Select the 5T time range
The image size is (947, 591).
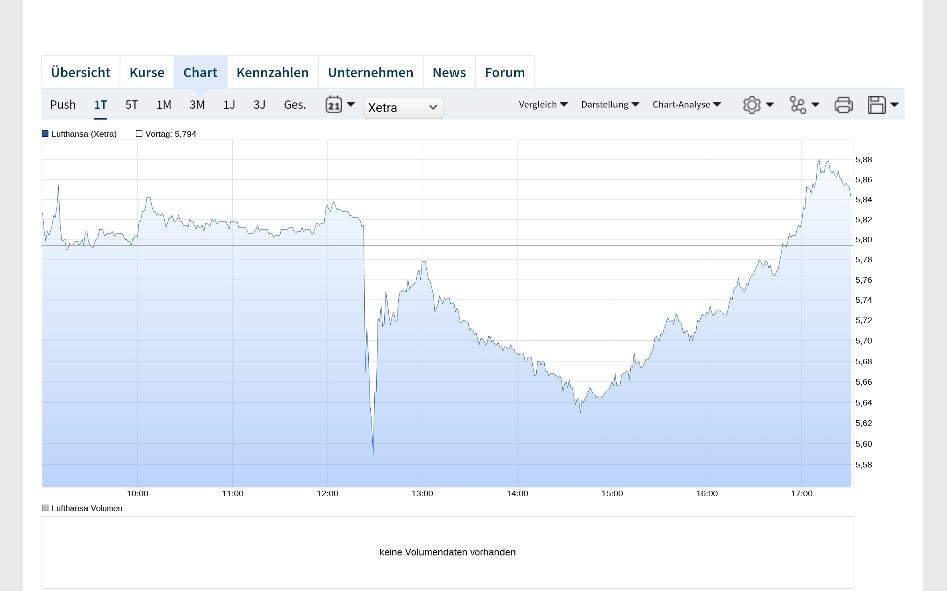click(132, 105)
